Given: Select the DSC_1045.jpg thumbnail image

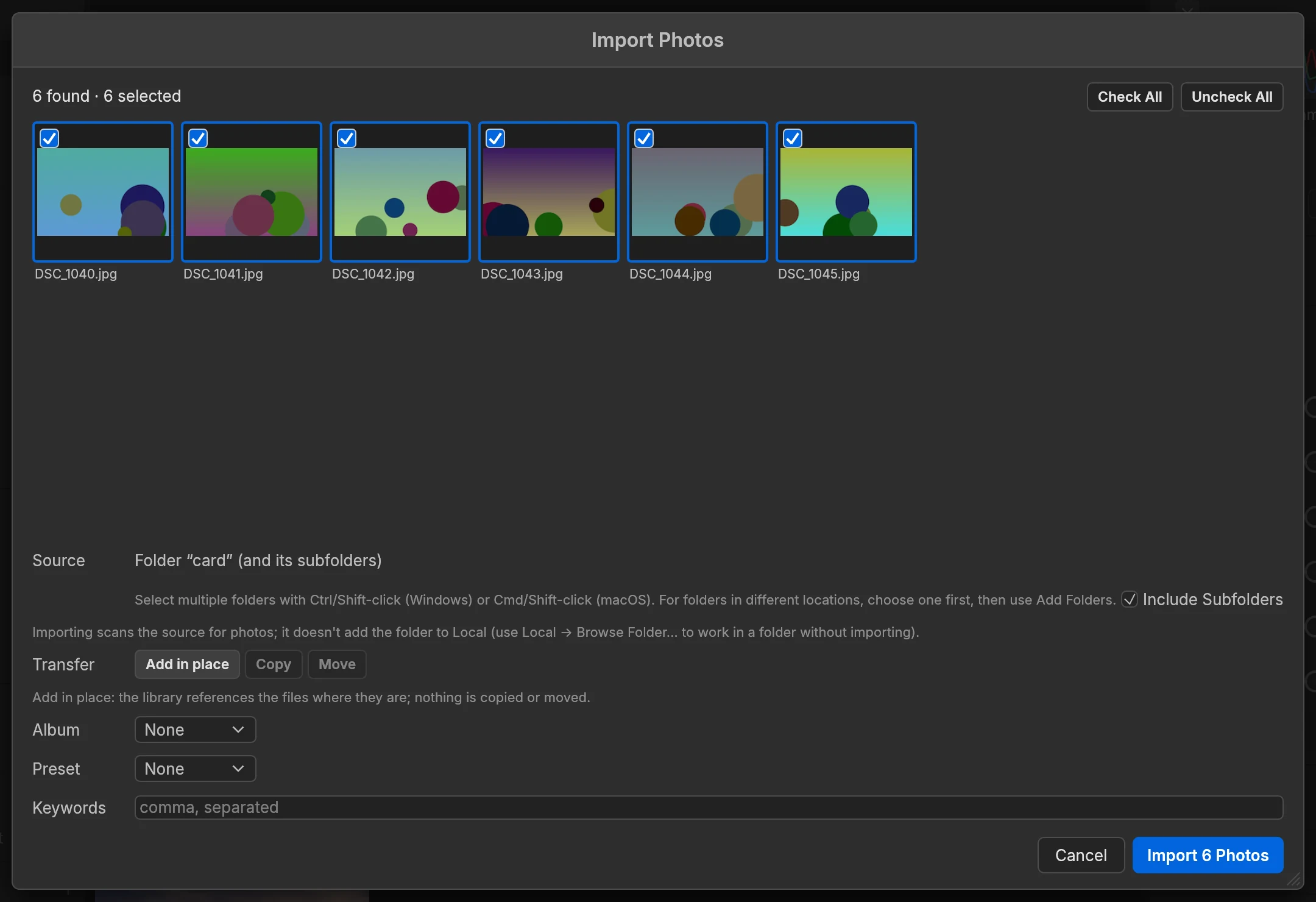Looking at the screenshot, I should click(x=846, y=192).
